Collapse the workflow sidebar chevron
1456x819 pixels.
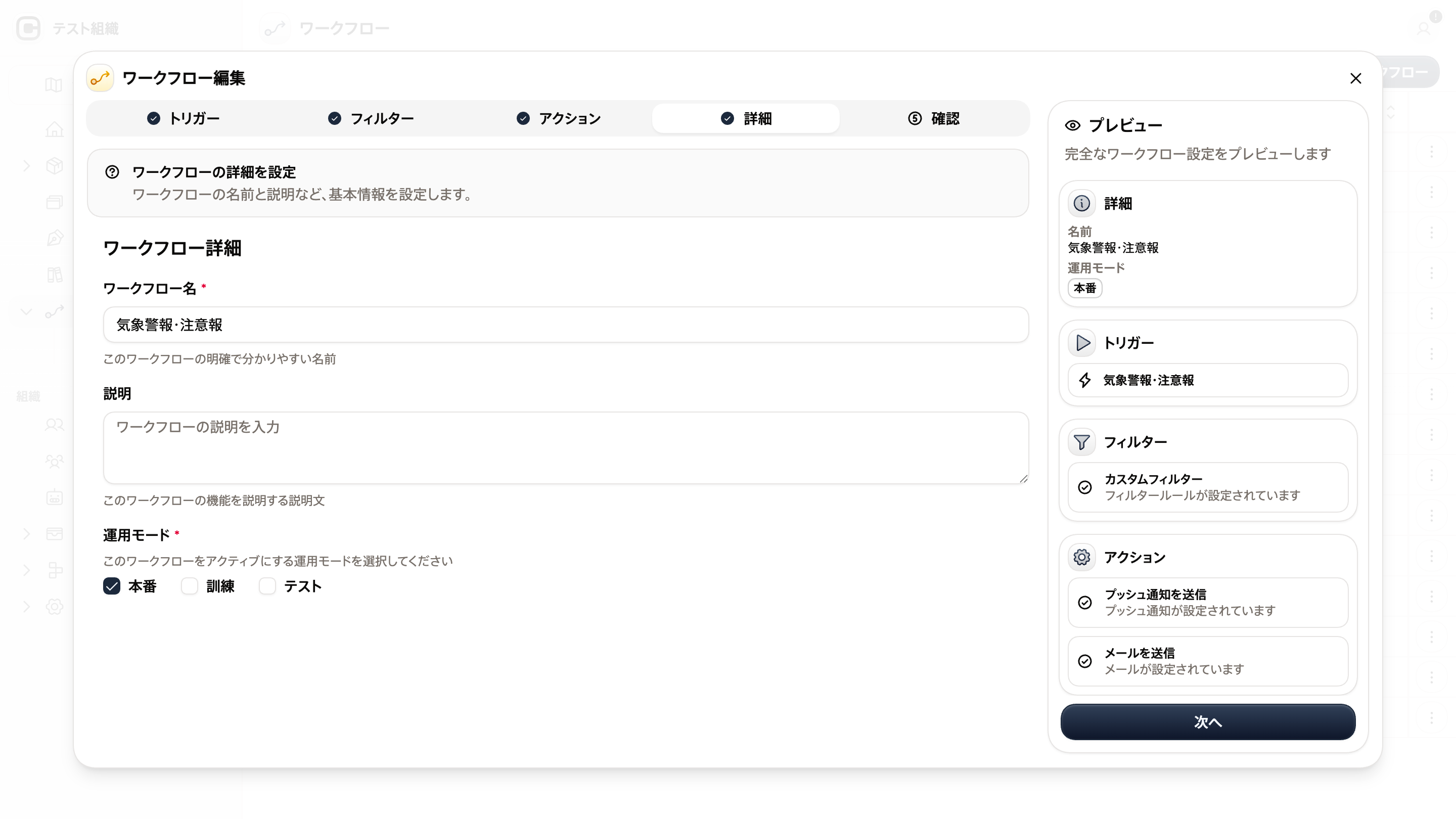point(27,311)
